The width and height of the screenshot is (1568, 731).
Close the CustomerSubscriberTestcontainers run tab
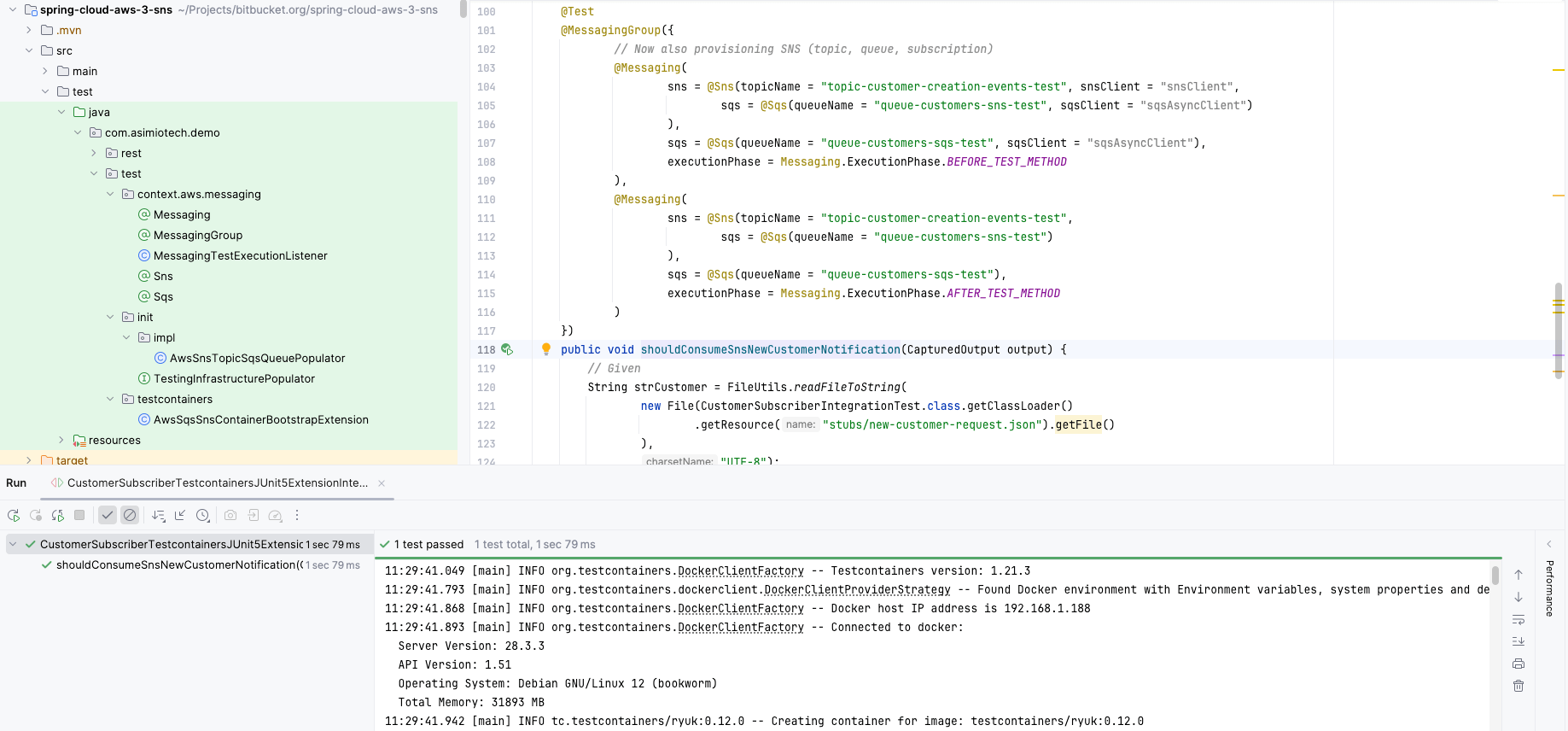point(382,483)
